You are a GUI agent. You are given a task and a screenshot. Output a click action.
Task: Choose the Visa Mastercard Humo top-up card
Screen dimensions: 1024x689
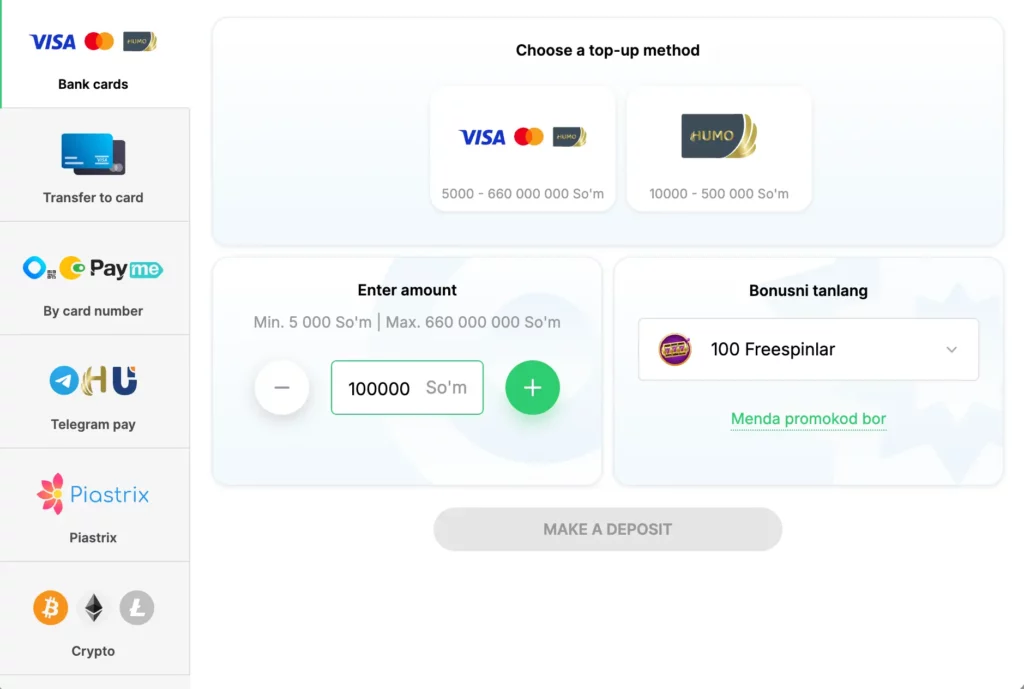point(522,148)
